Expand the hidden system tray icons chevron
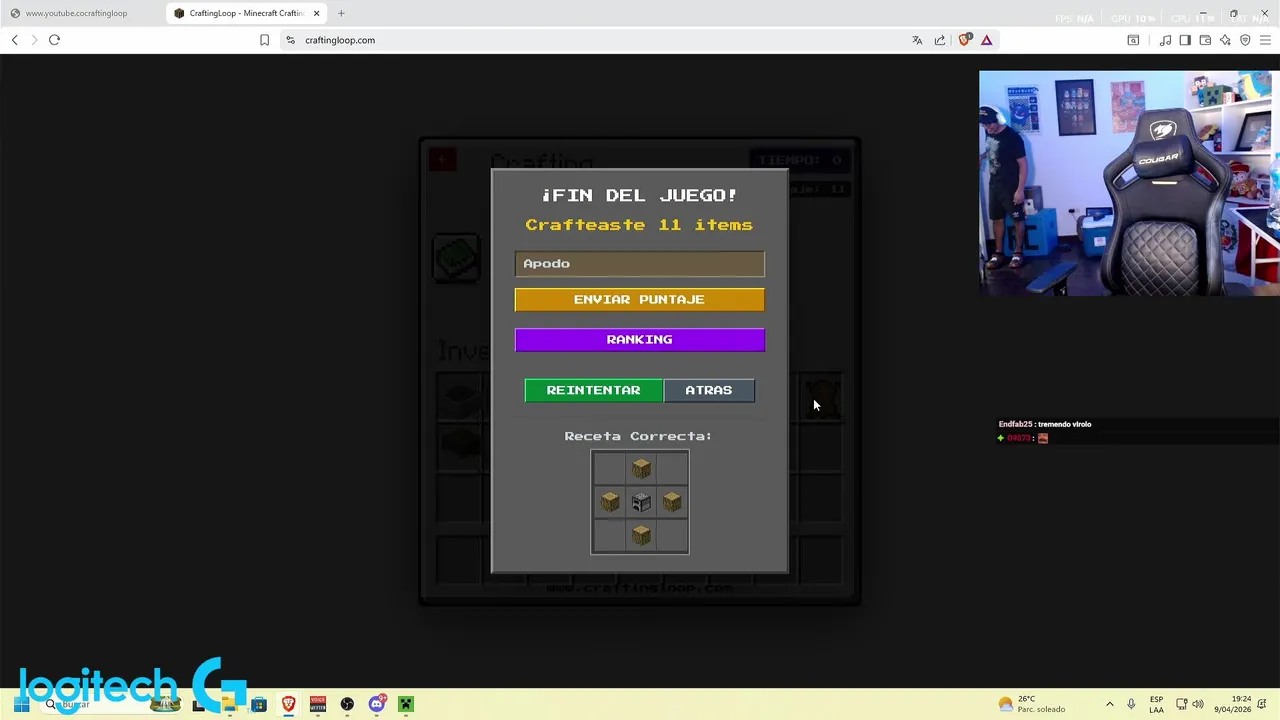Screen dimensions: 1280x720 [1109, 704]
